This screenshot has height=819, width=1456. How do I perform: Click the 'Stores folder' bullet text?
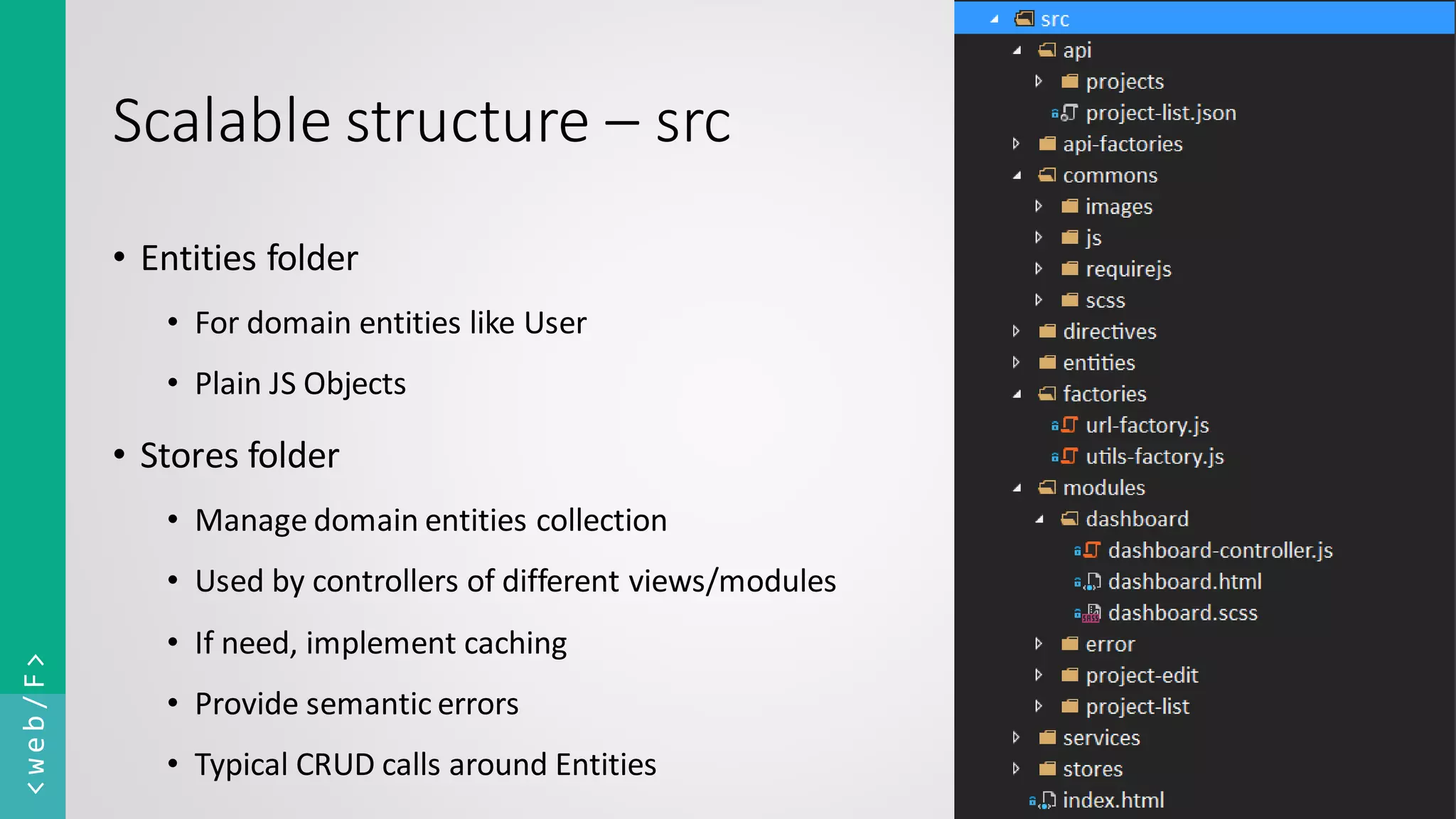pyautogui.click(x=240, y=455)
